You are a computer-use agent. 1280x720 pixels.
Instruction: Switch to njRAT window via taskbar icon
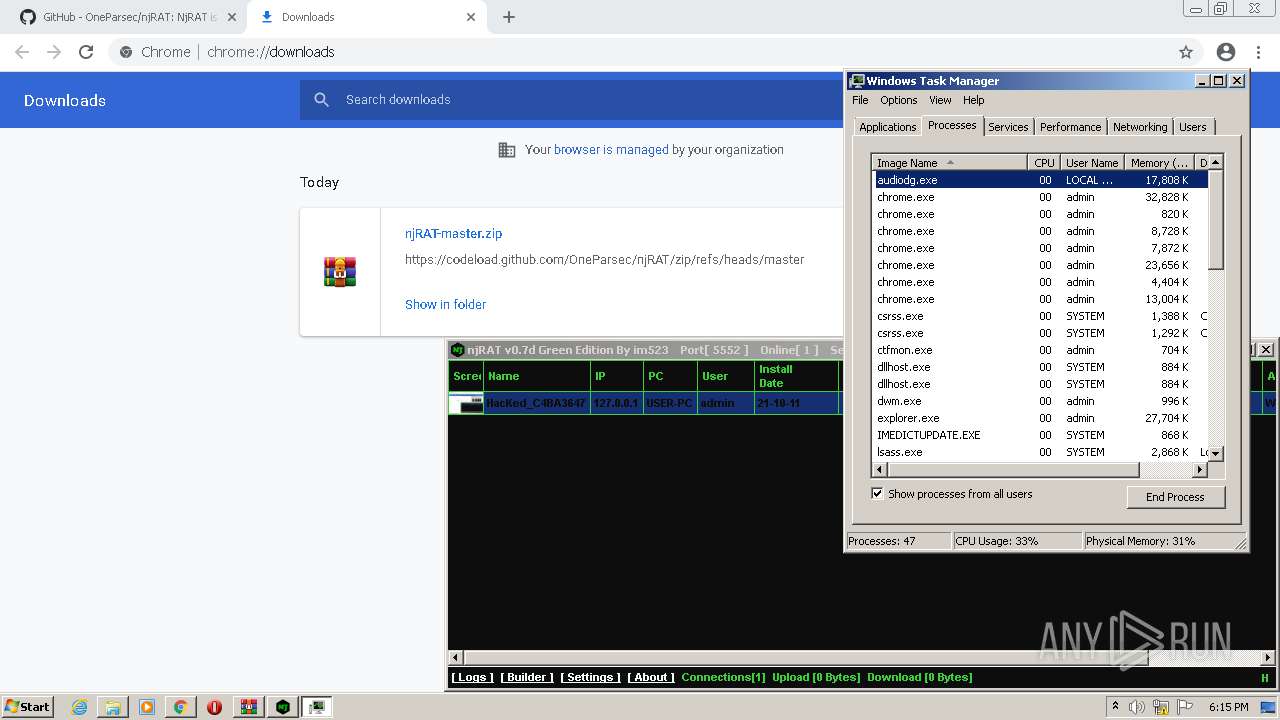(283, 707)
